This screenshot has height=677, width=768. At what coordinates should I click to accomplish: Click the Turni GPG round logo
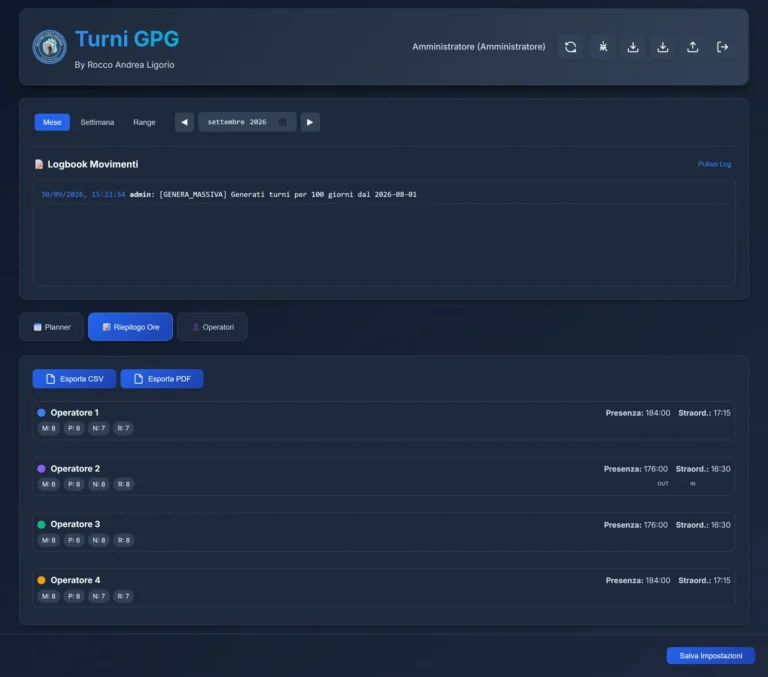[x=49, y=47]
